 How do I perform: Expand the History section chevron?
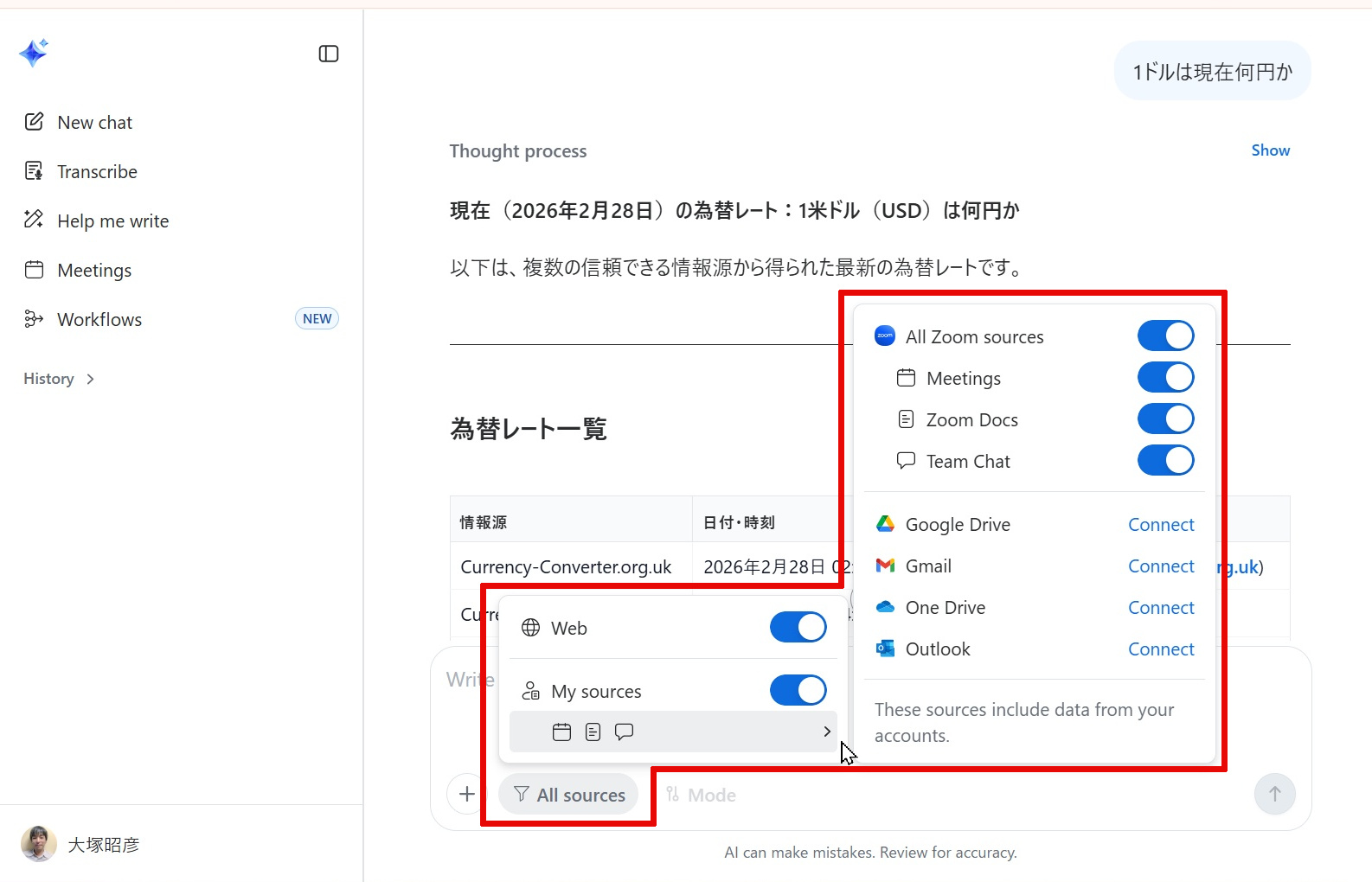pos(90,379)
